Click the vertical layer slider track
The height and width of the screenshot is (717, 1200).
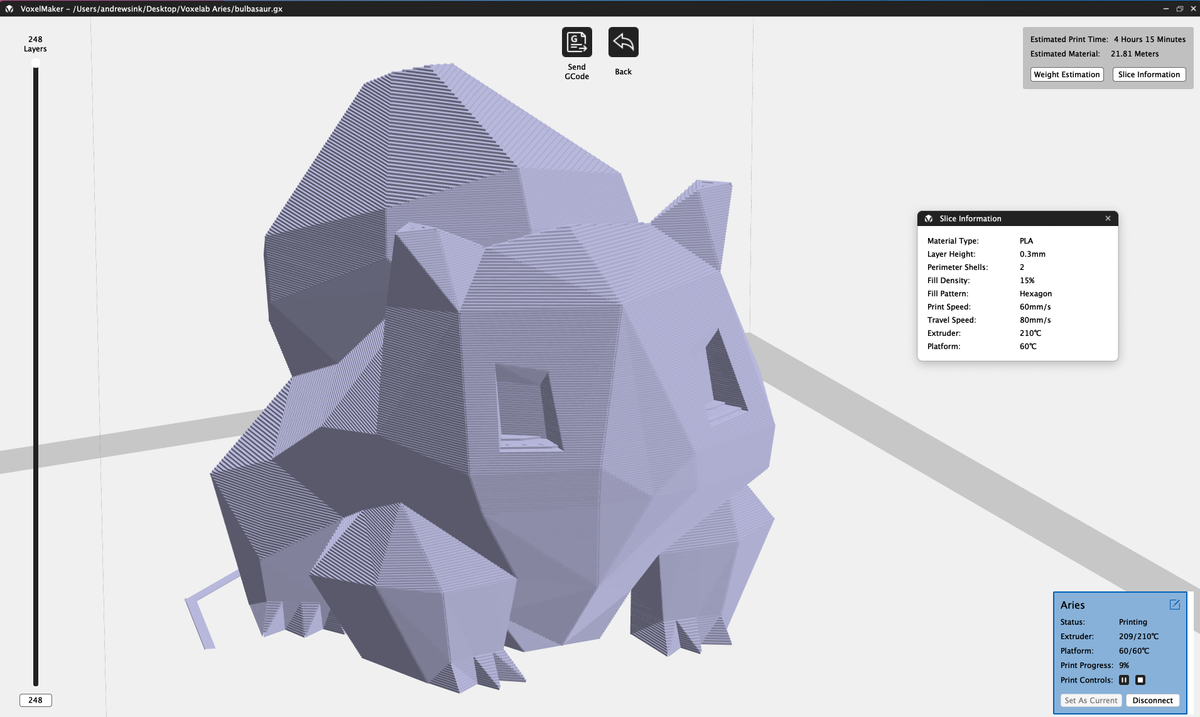click(x=36, y=375)
